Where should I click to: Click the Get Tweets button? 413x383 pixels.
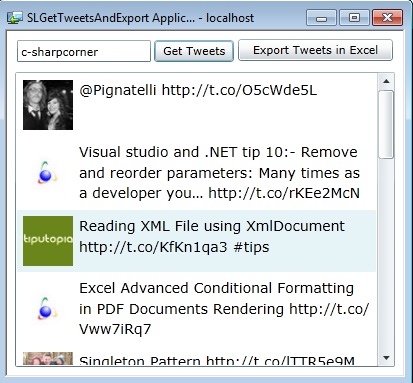pyautogui.click(x=194, y=51)
